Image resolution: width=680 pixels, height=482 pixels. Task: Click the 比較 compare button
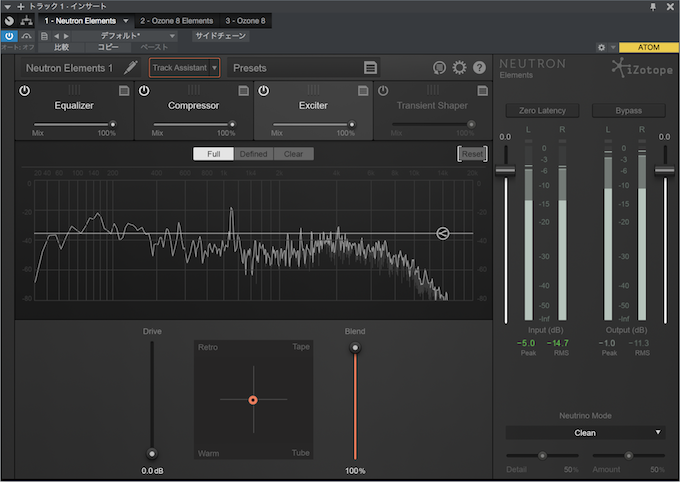61,47
